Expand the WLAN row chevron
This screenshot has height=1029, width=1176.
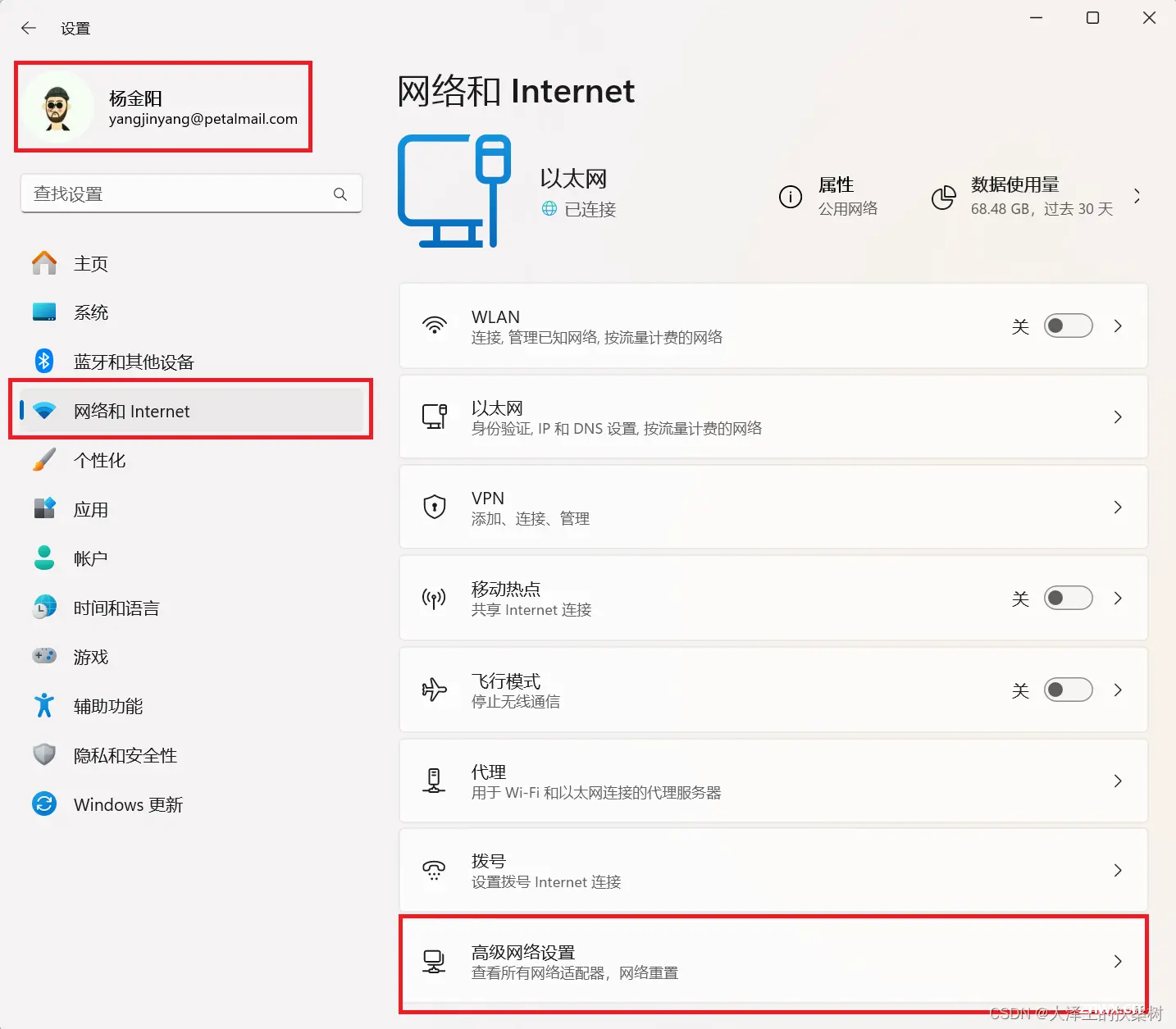(1118, 326)
